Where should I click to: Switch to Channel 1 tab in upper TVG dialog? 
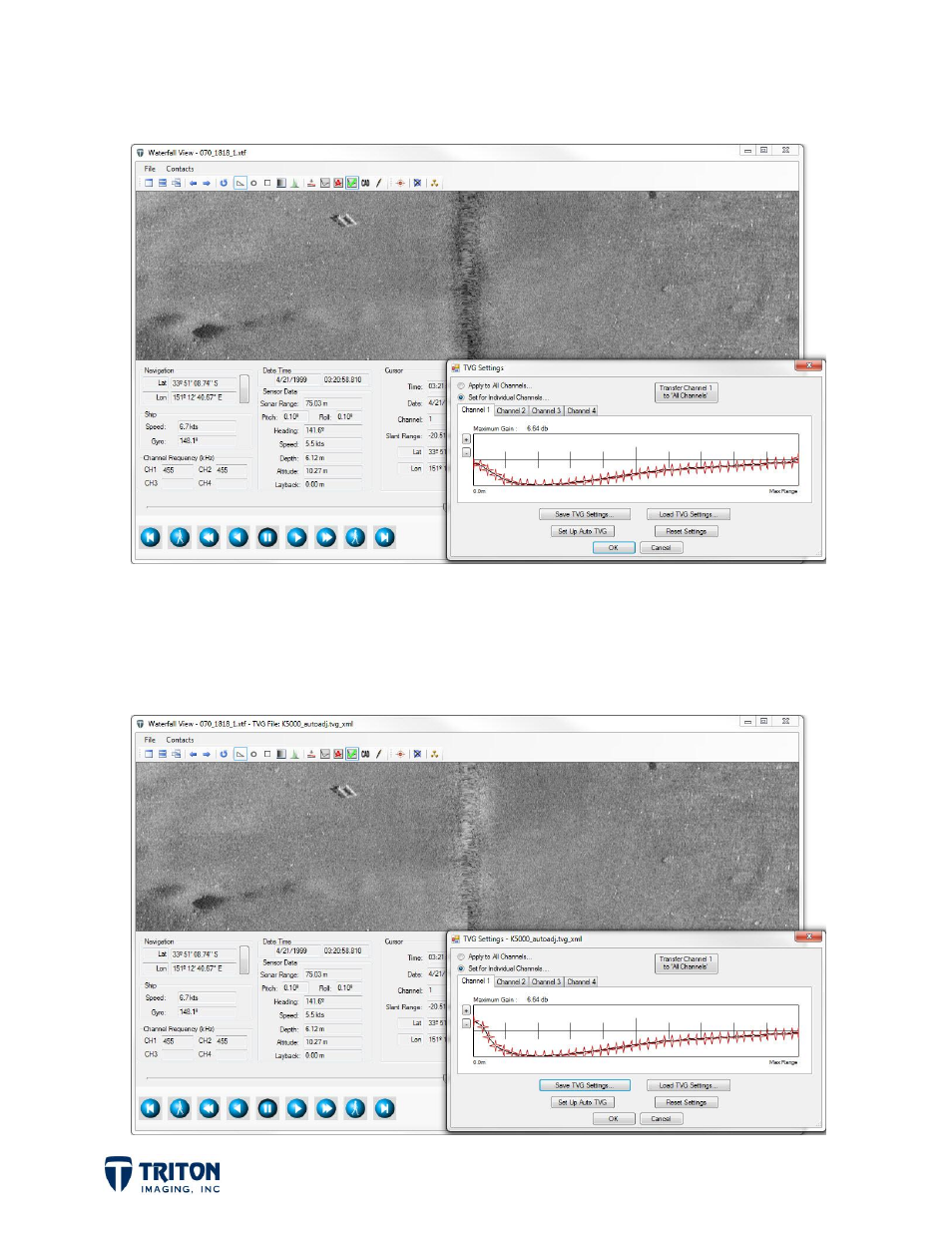(475, 410)
